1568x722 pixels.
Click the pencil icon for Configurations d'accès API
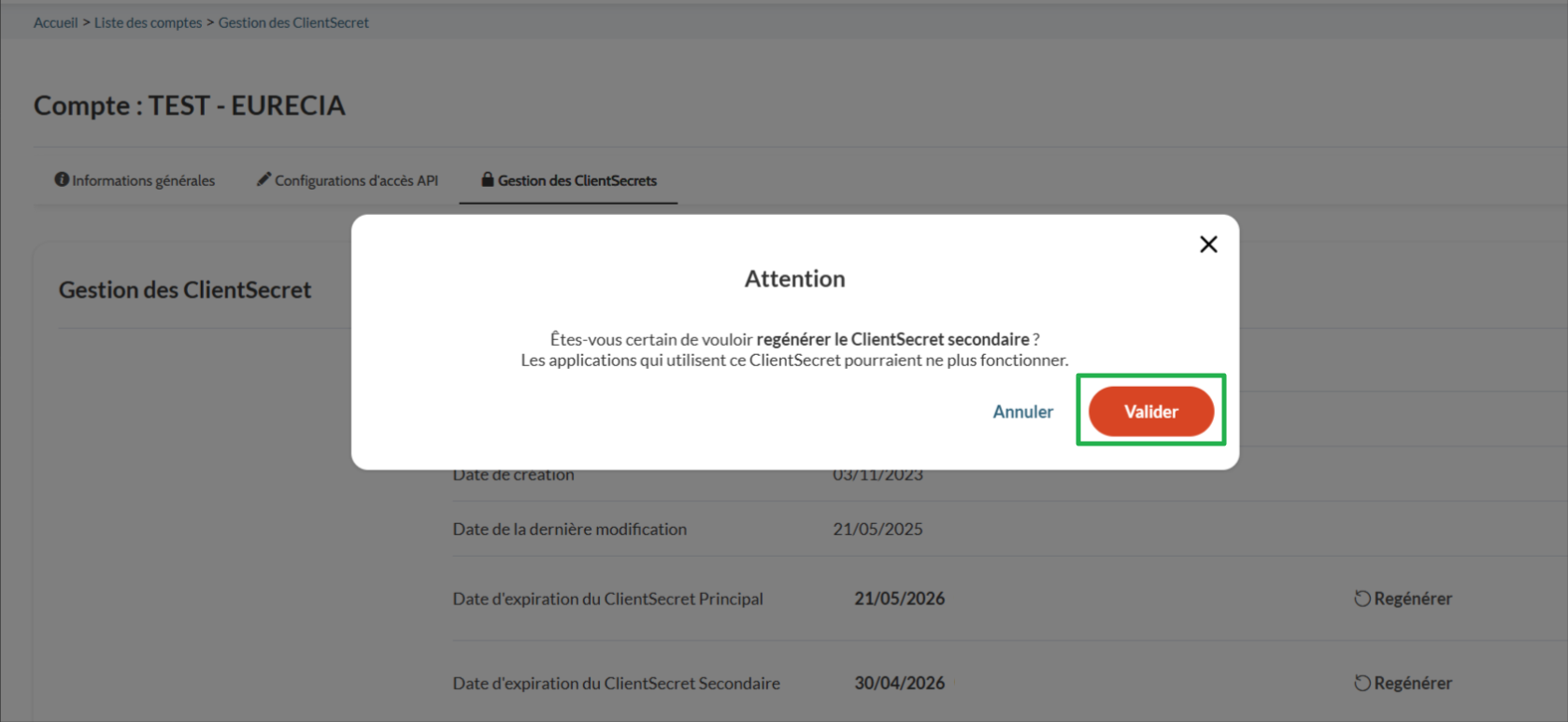coord(264,179)
